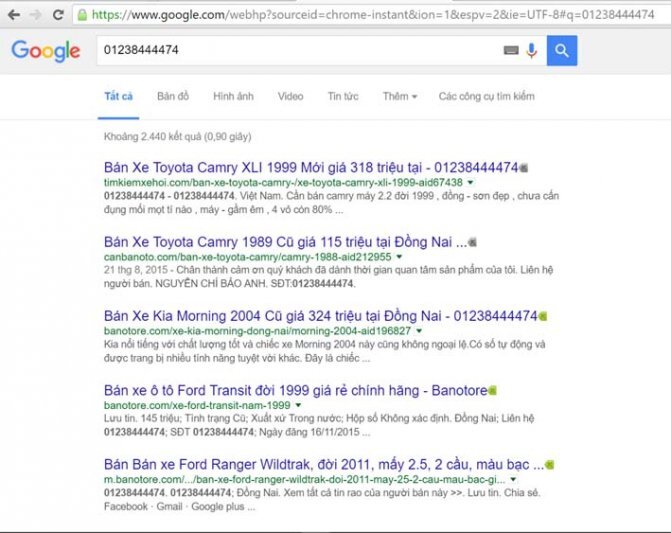Switch to the Bản đồ tab
This screenshot has height=533, width=671.
173,96
